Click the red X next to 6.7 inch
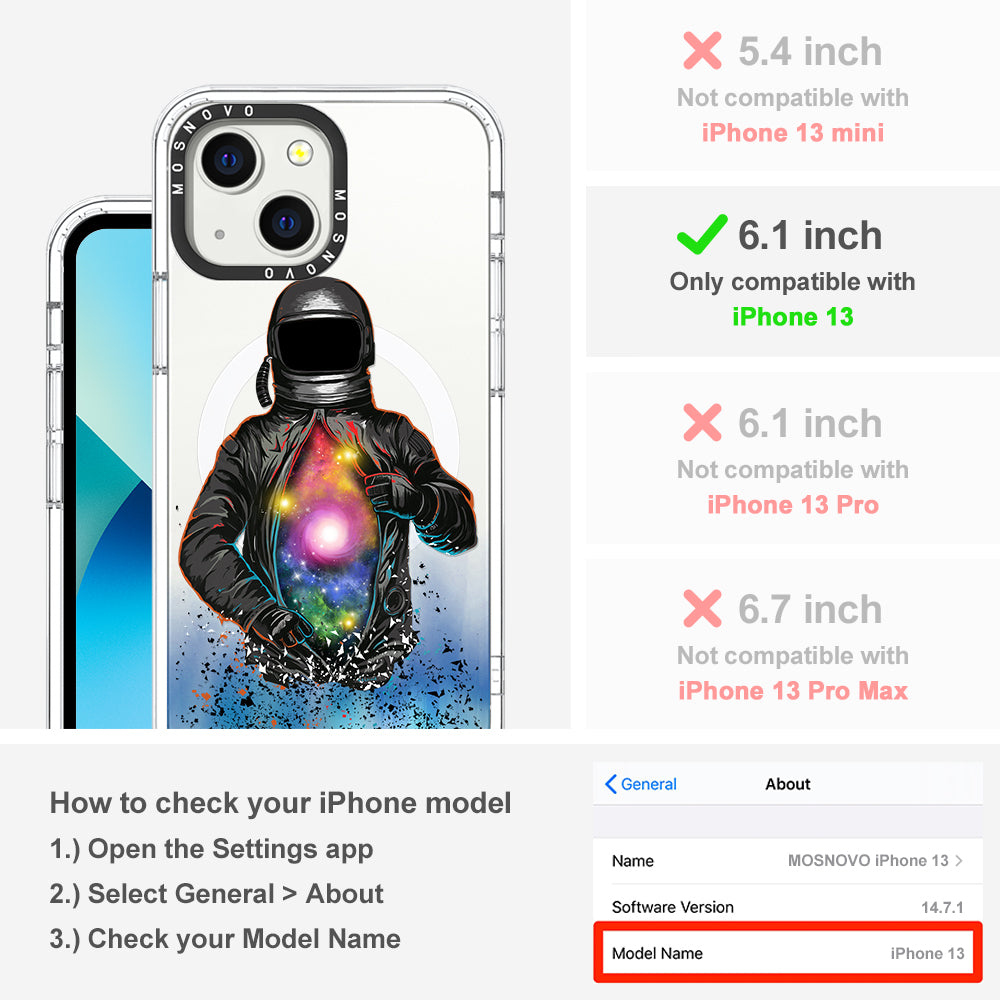This screenshot has height=1000, width=1000. [x=702, y=608]
